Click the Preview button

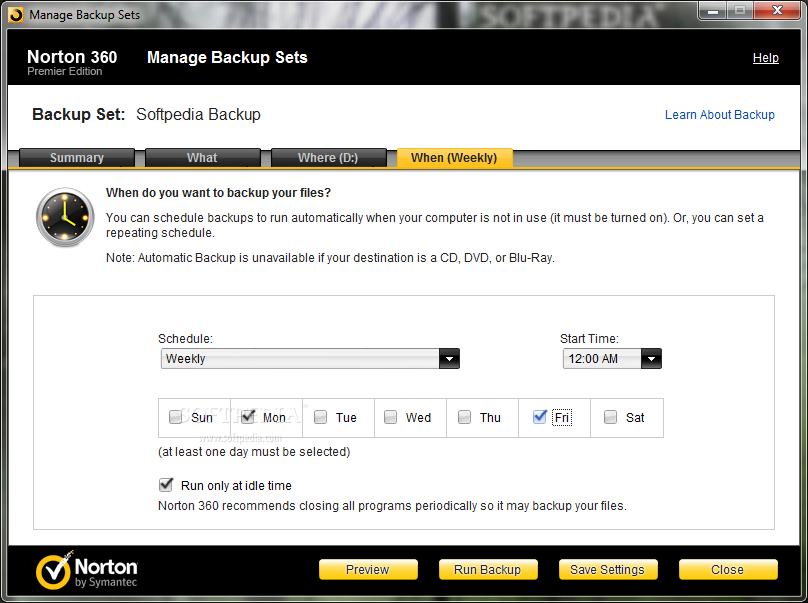coord(368,570)
